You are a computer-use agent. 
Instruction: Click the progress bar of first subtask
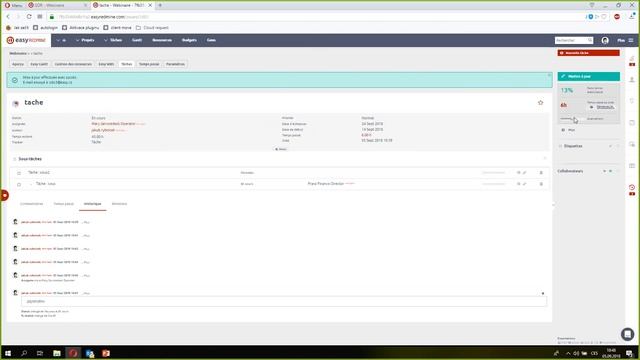coord(493,173)
